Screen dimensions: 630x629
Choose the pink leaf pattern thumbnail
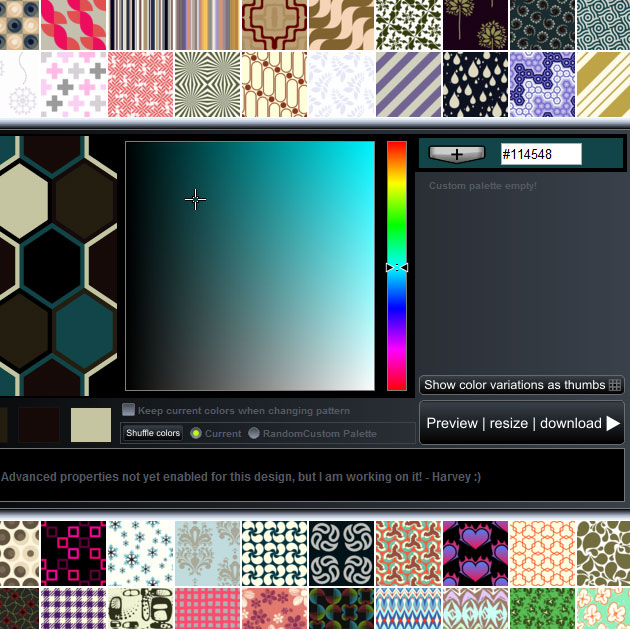[74, 25]
